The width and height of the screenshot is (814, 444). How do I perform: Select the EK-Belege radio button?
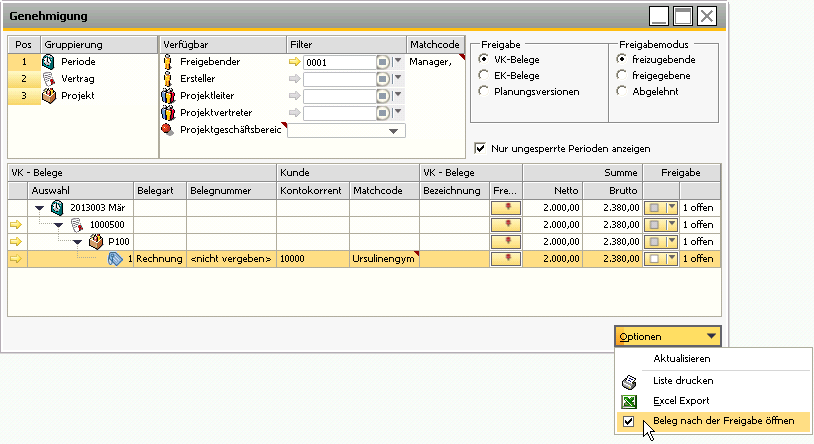[485, 75]
